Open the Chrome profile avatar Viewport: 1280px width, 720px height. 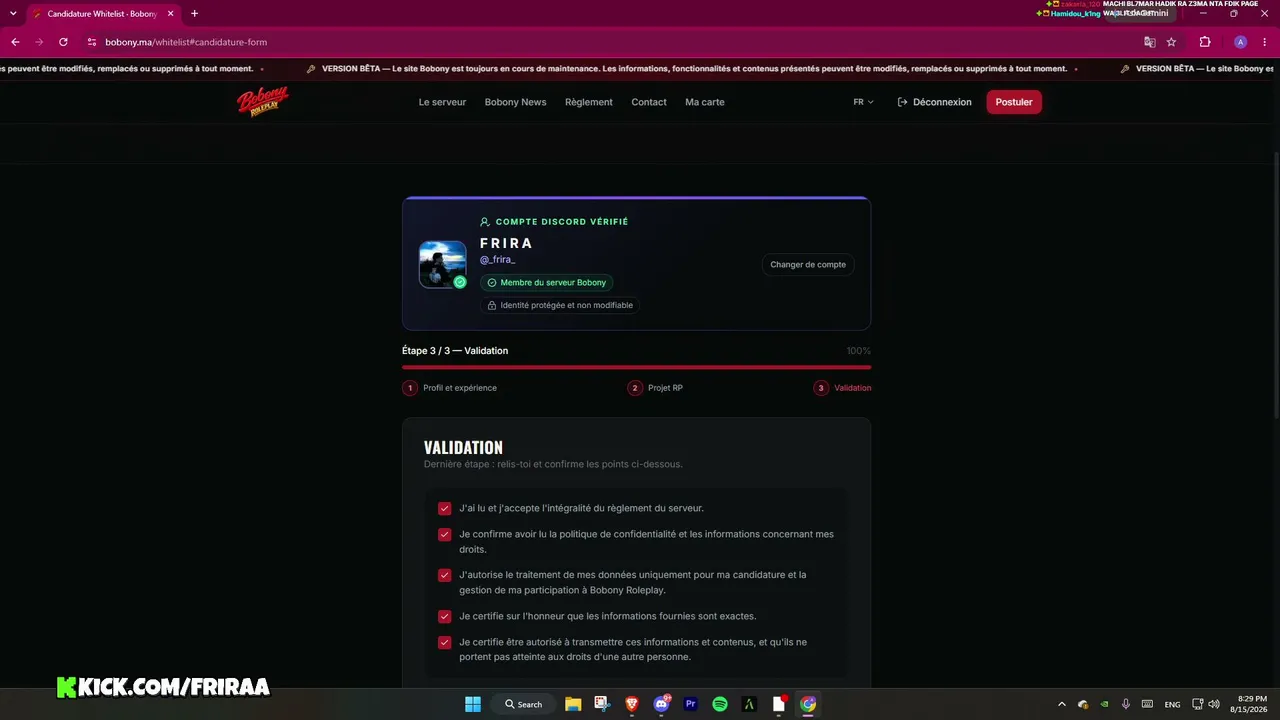[x=1240, y=42]
